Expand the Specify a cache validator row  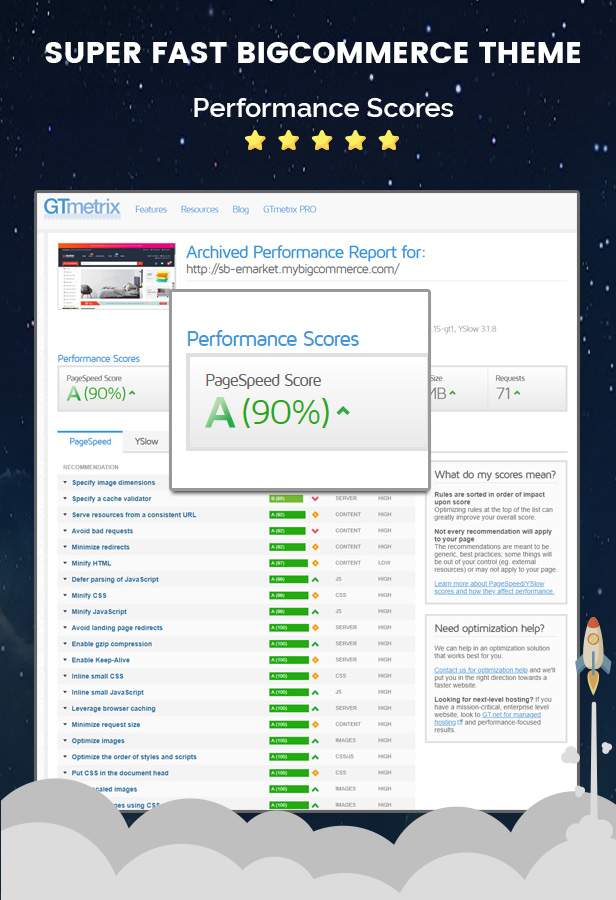pyautogui.click(x=65, y=499)
